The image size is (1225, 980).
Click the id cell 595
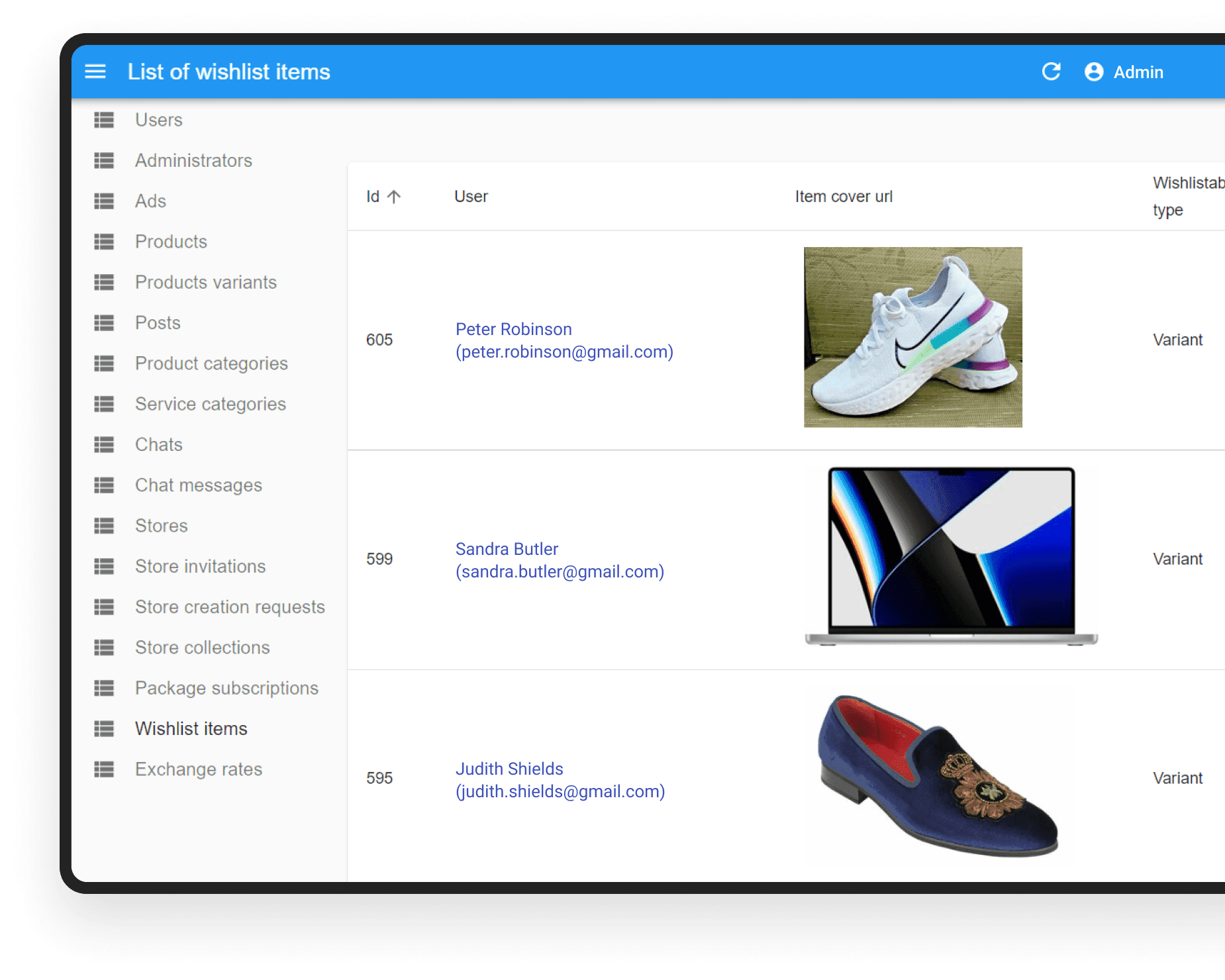pyautogui.click(x=379, y=778)
